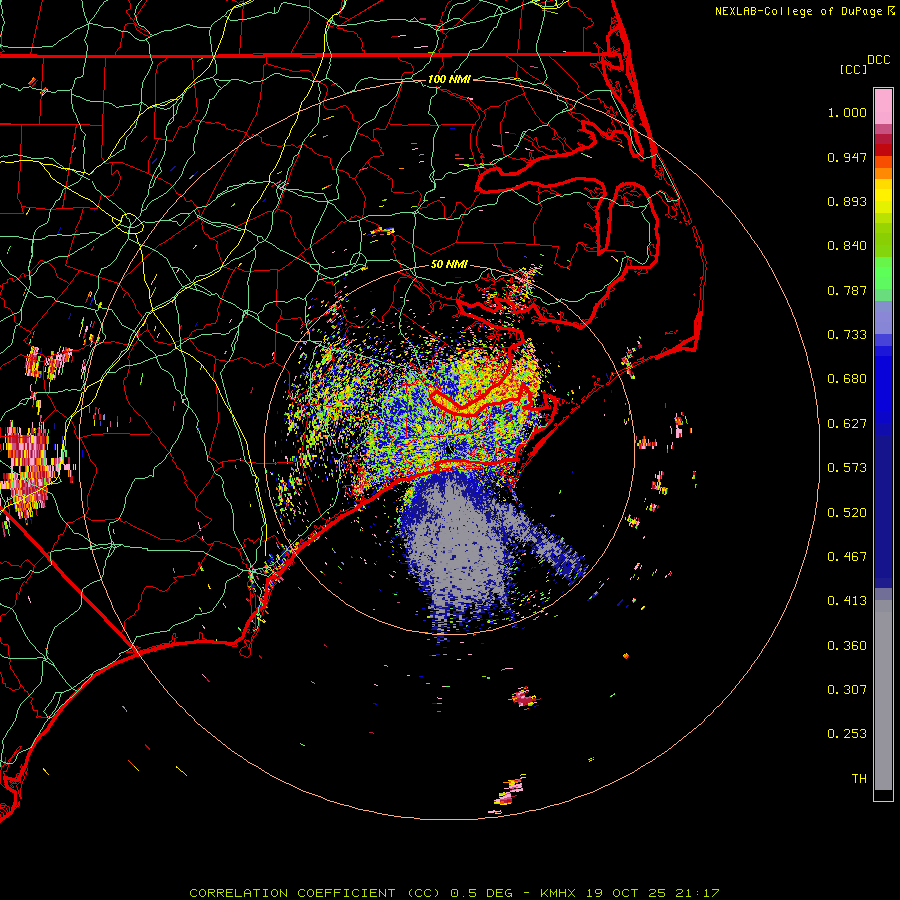Select the 0.413 scale value
Screen dimensions: 900x900
847,601
